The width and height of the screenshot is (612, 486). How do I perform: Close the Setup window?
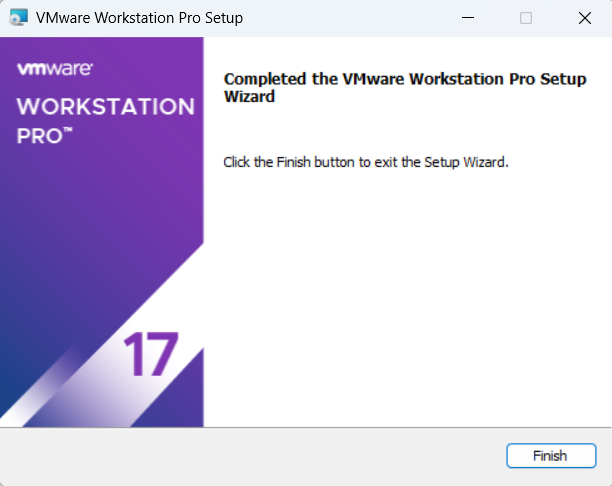coord(584,18)
